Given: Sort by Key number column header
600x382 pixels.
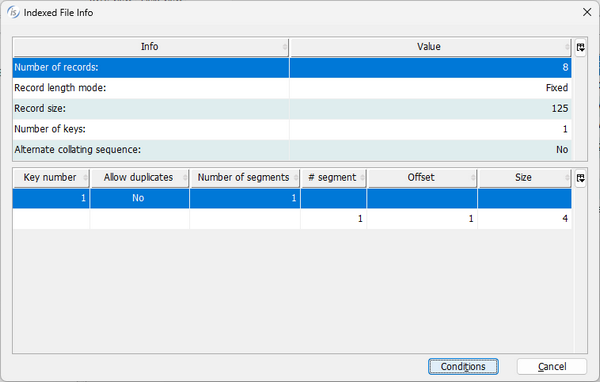Looking at the screenshot, I should tap(51, 178).
